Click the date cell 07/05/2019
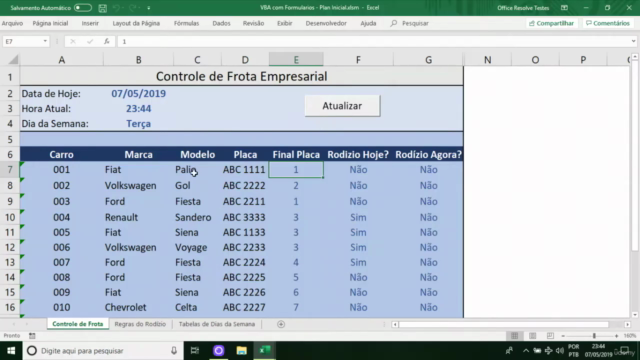 coord(138,93)
